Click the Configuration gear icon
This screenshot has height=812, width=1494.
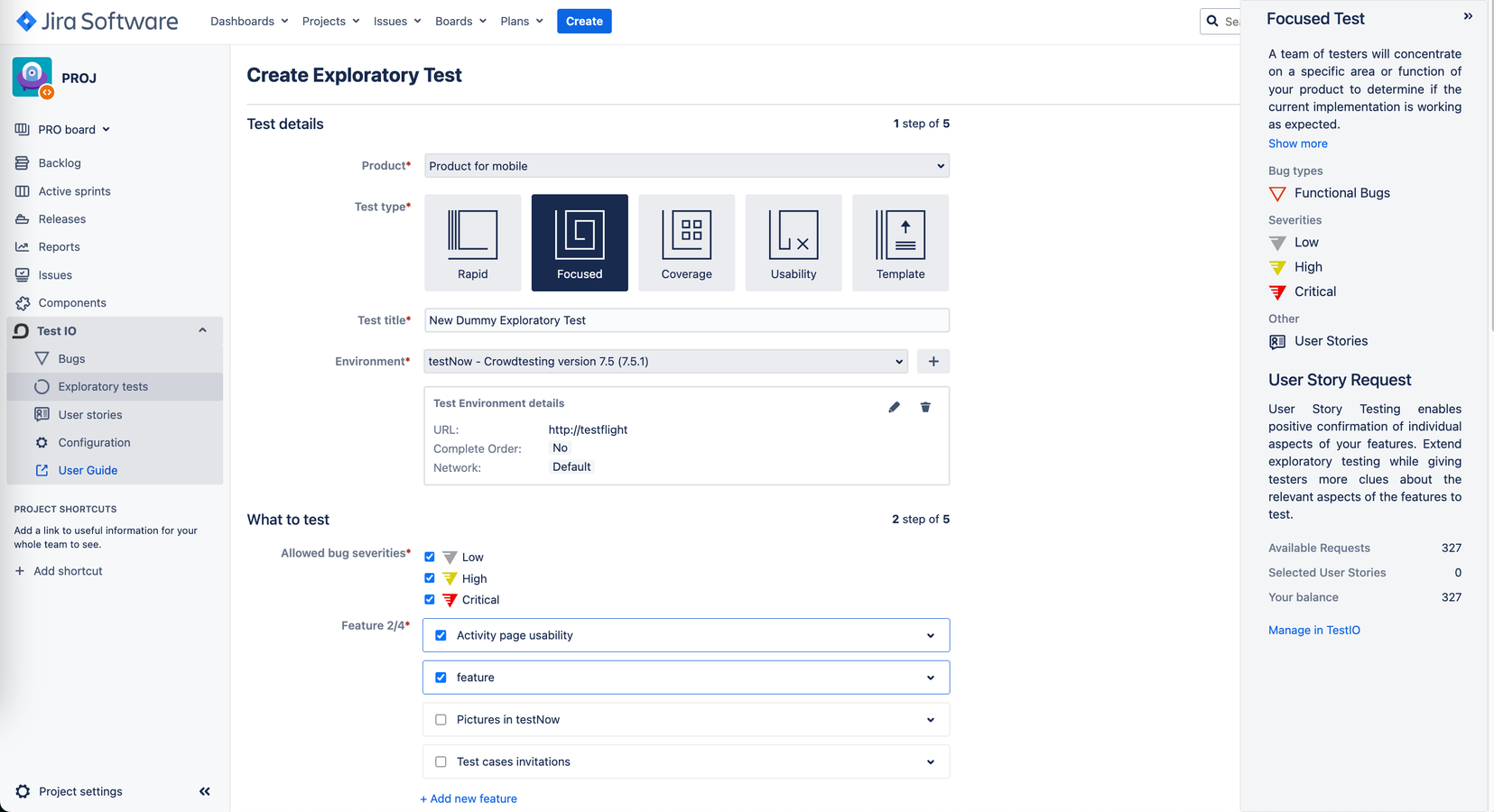42,443
